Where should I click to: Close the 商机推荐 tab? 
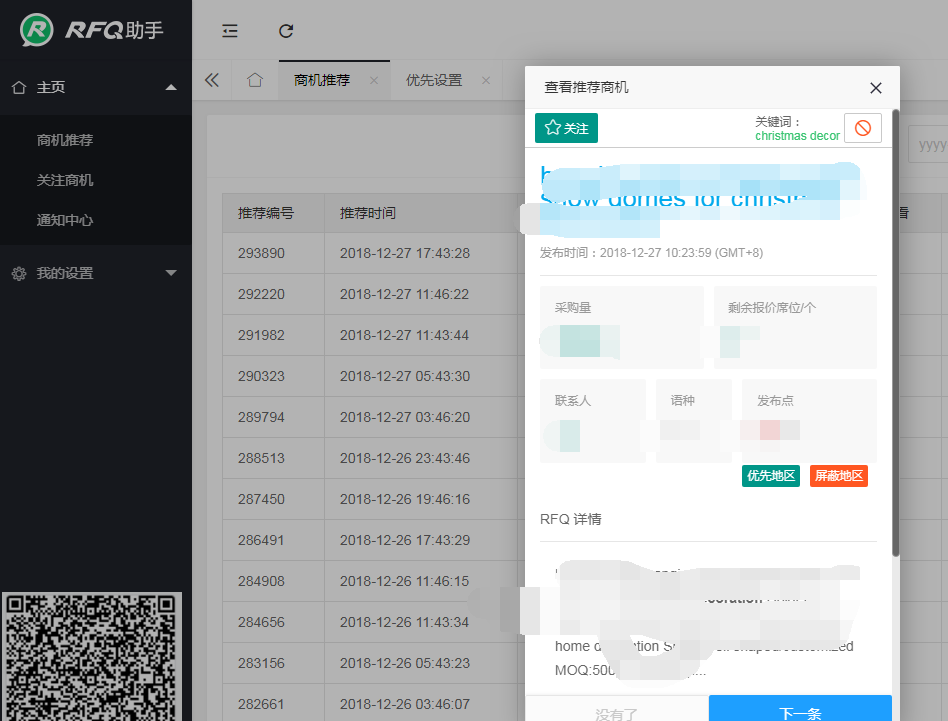(x=373, y=80)
